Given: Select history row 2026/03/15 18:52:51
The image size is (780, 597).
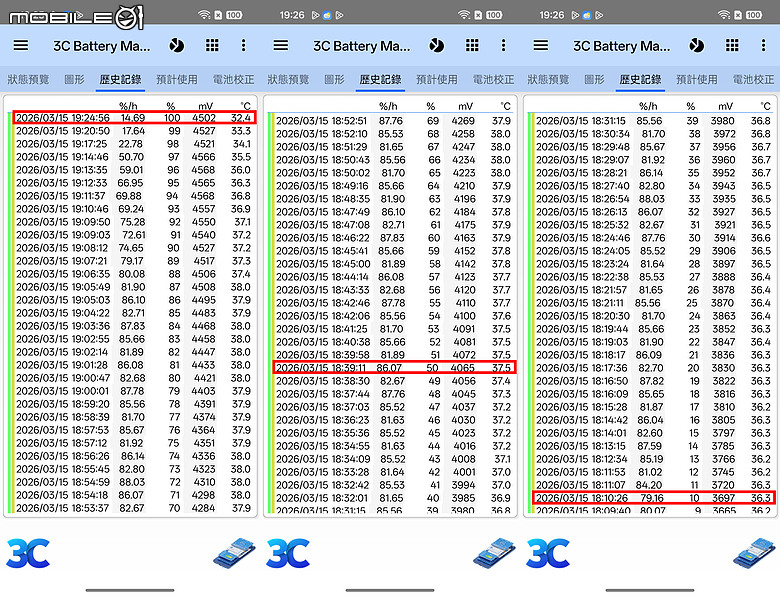Looking at the screenshot, I should (x=393, y=121).
